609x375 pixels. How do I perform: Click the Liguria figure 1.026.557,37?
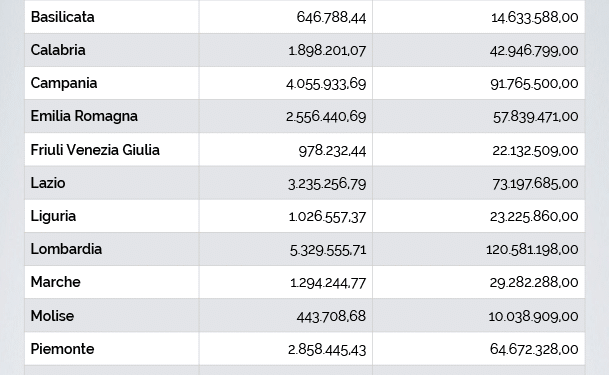[327, 217]
